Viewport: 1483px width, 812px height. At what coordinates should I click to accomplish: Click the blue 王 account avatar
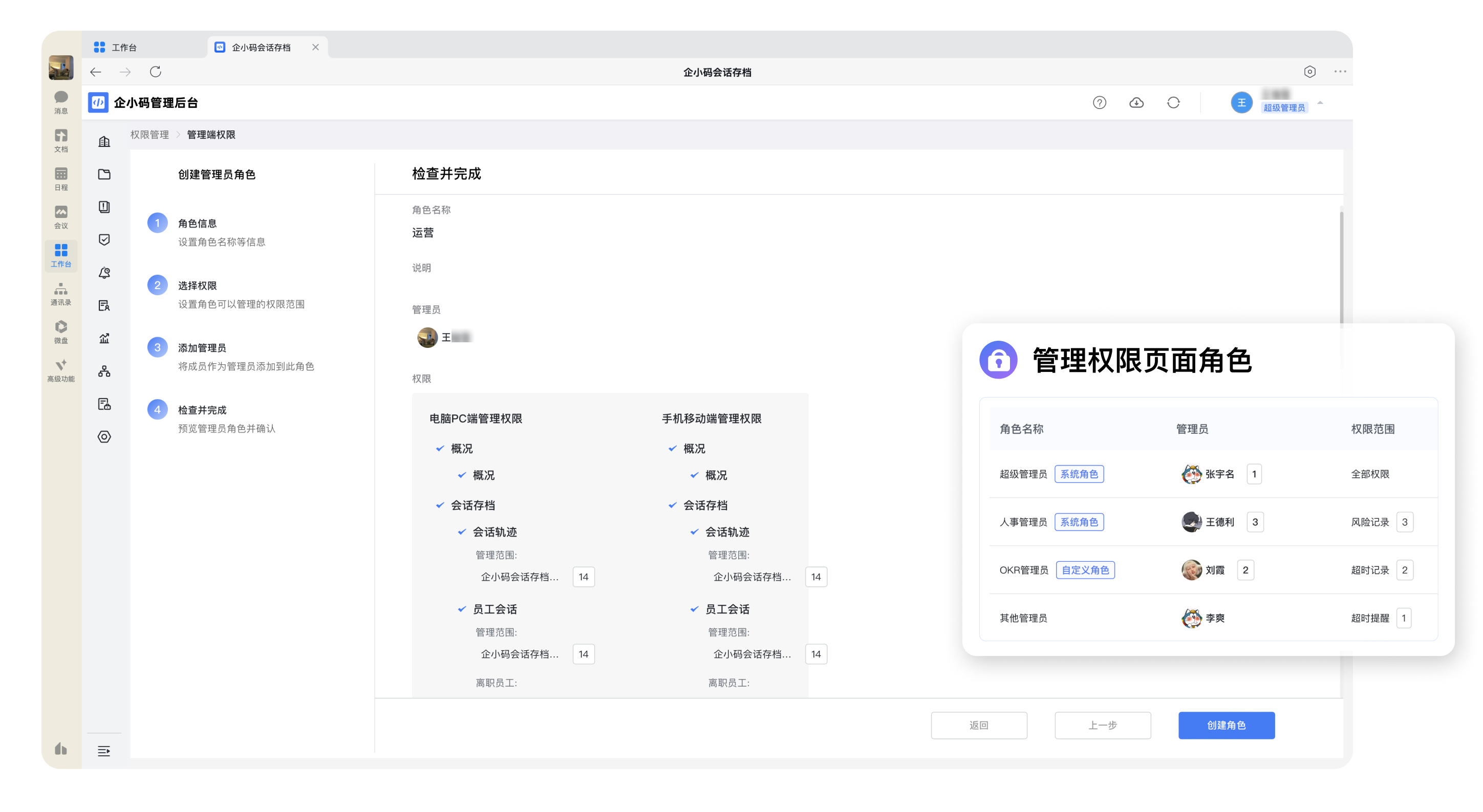click(1242, 102)
